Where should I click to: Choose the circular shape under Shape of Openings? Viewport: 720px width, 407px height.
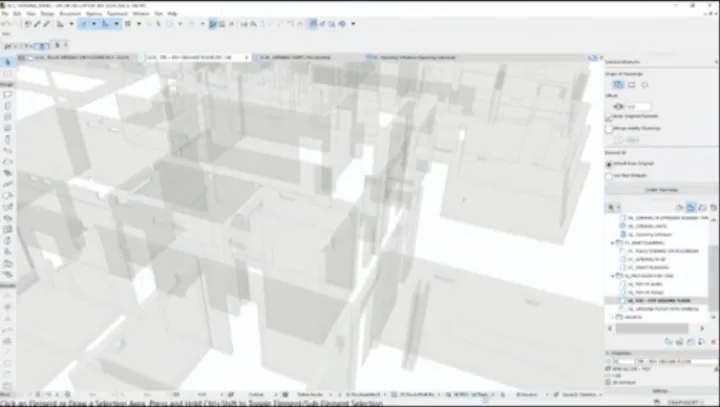tap(645, 86)
